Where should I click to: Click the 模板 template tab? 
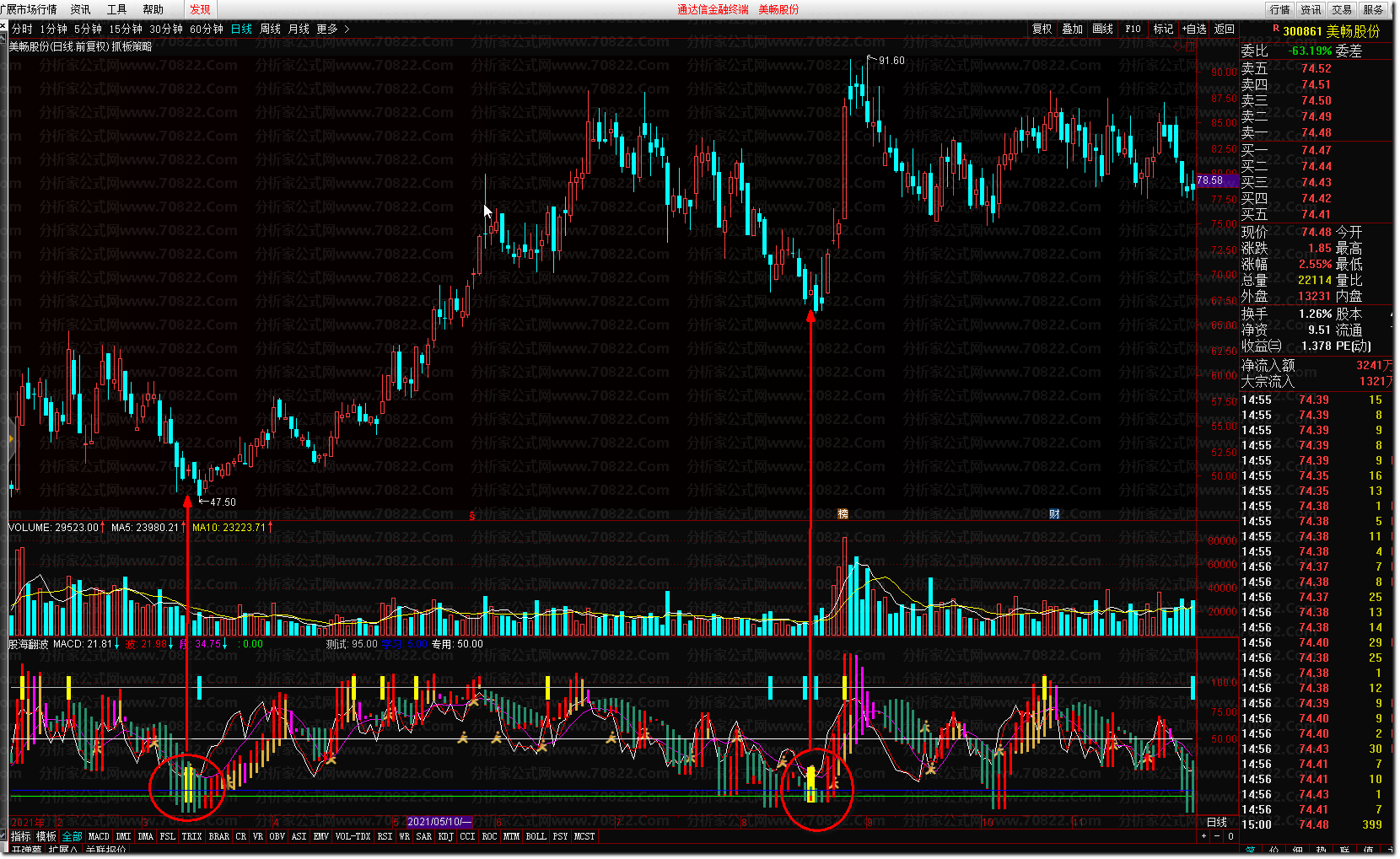click(46, 836)
